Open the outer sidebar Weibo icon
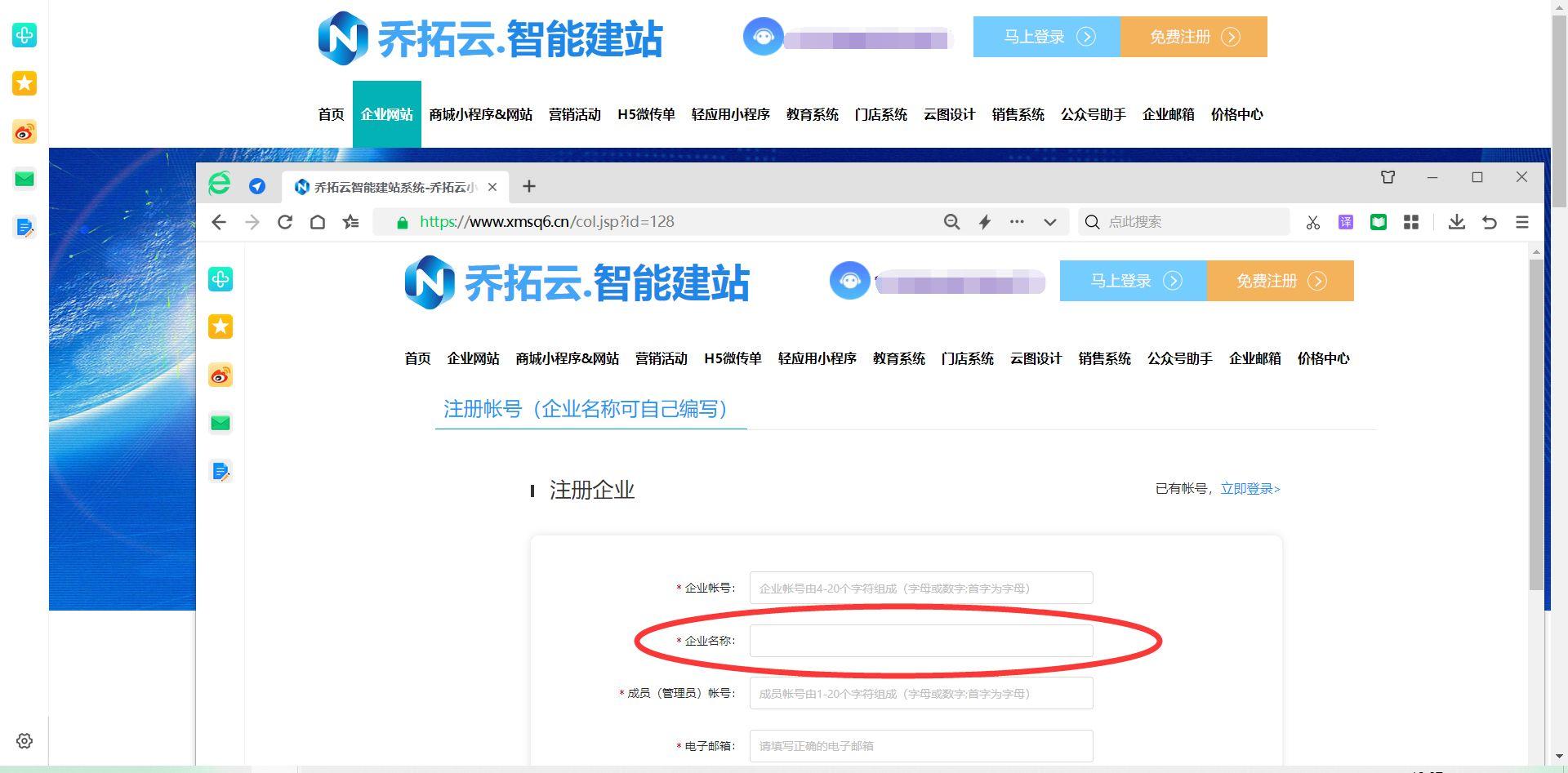Image resolution: width=1568 pixels, height=773 pixels. coord(24,131)
